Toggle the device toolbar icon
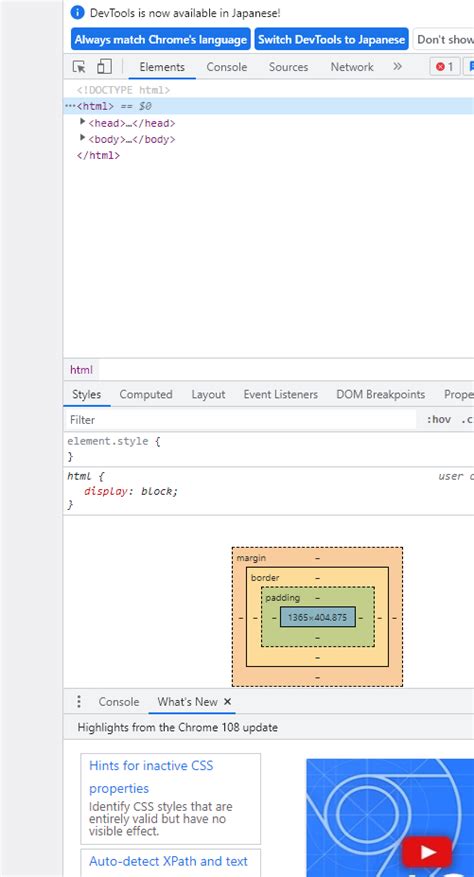 (x=104, y=67)
